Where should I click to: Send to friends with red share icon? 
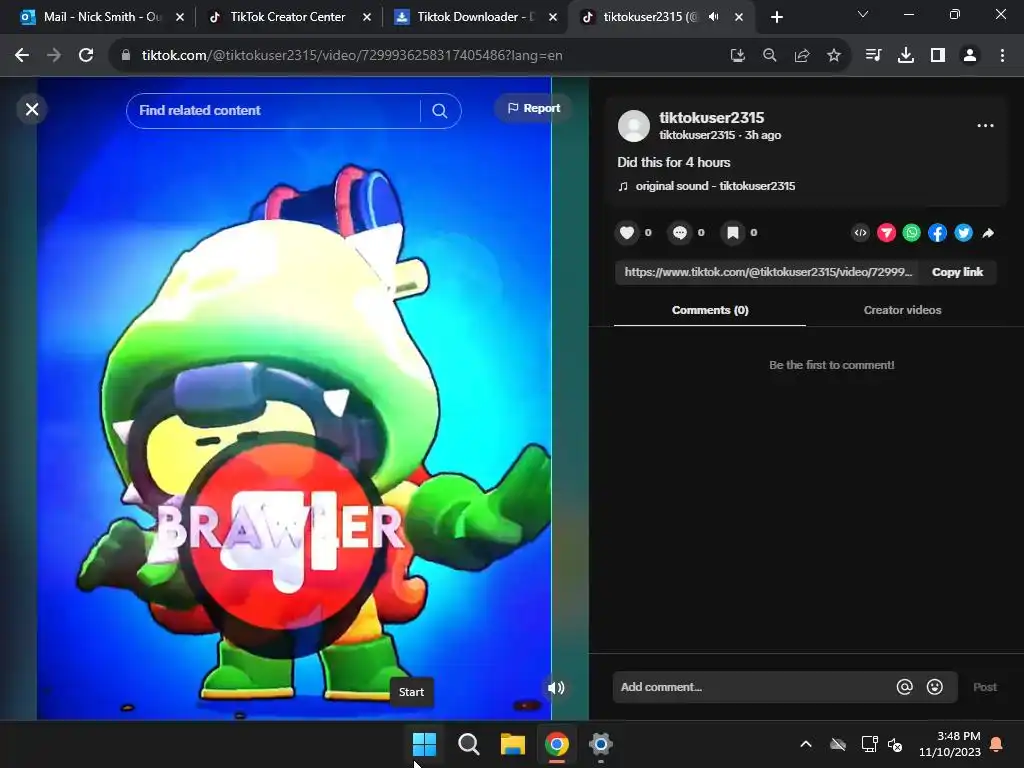(886, 232)
